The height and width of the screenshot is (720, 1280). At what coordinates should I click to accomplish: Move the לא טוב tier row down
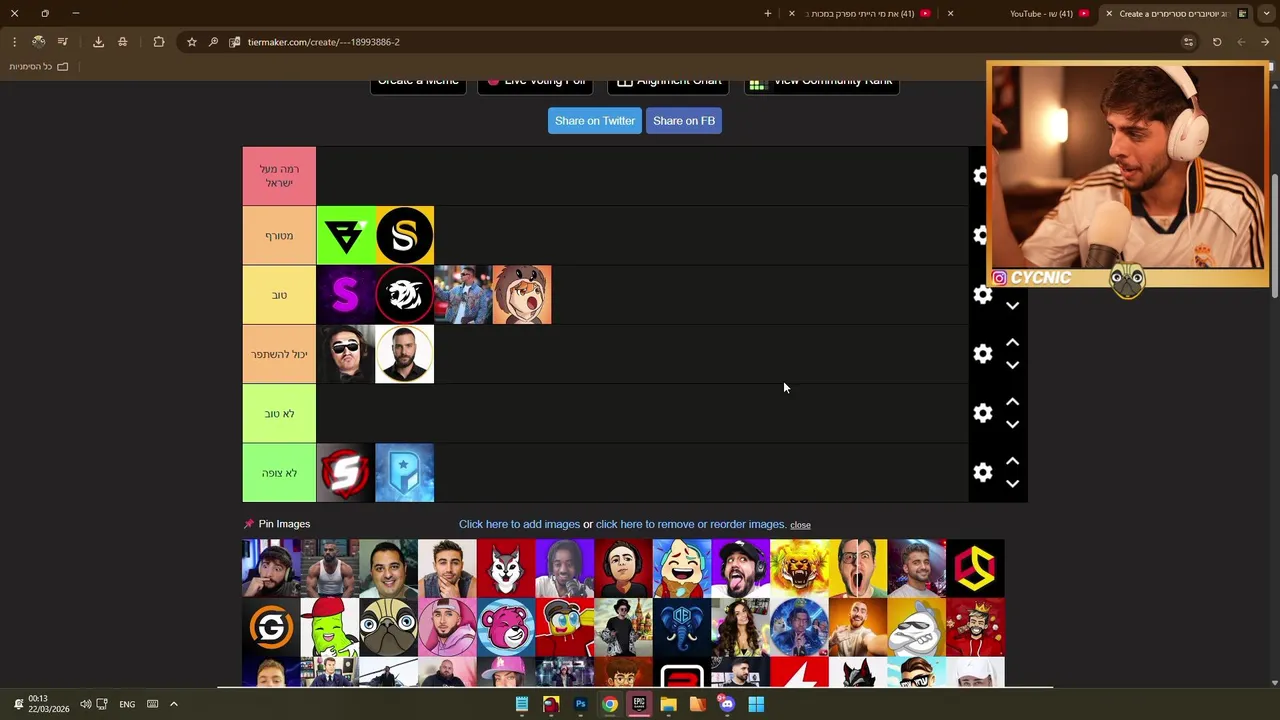(x=1012, y=424)
